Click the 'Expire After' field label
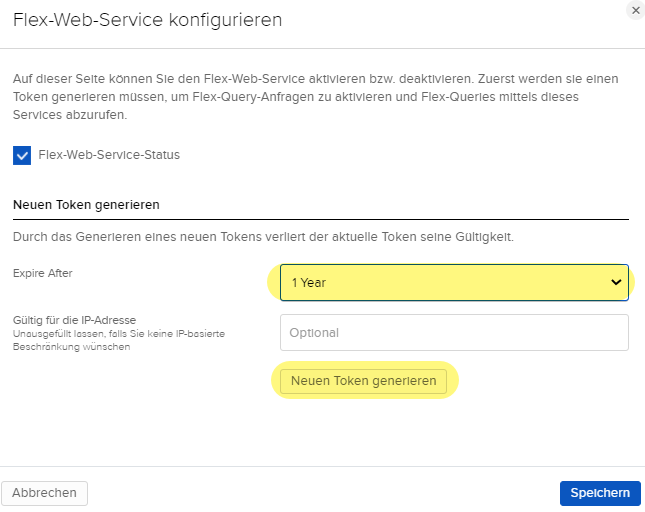Image resolution: width=645 pixels, height=512 pixels. point(42,273)
